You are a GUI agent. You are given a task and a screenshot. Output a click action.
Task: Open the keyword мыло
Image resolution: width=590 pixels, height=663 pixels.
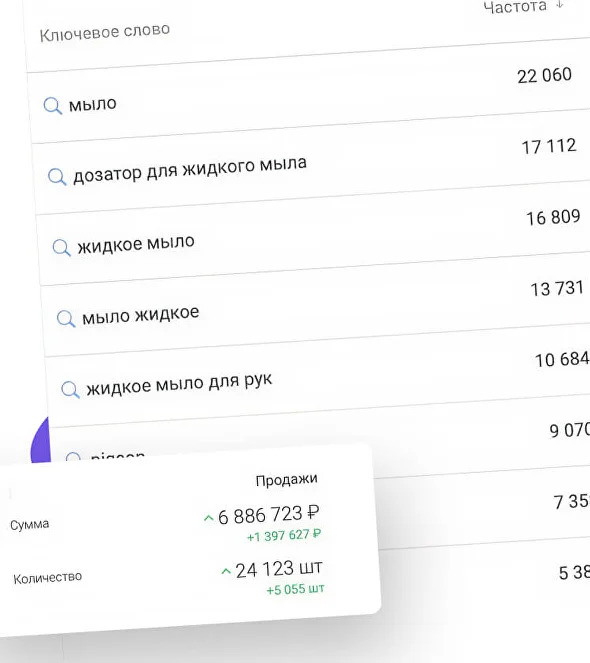pos(93,104)
